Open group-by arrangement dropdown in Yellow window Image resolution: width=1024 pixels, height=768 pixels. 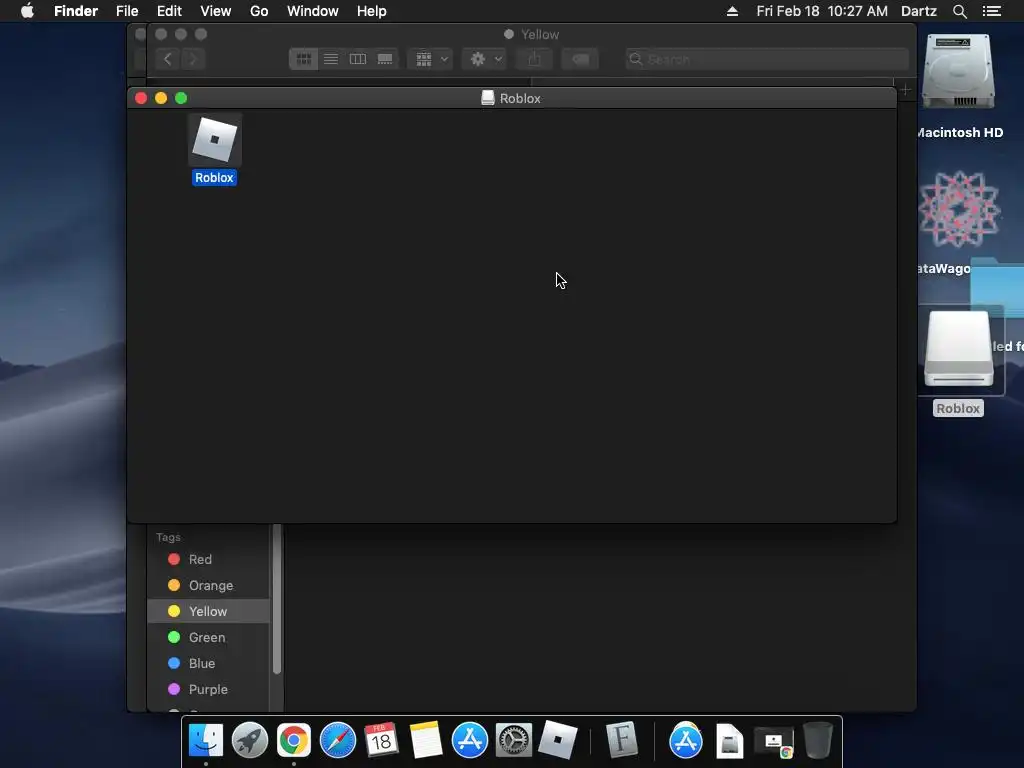pos(430,59)
